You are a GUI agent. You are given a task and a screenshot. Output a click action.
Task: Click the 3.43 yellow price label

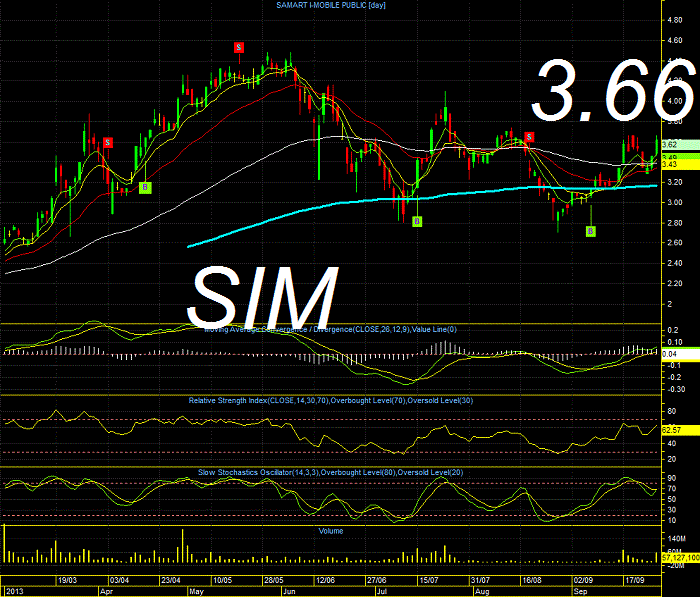click(x=680, y=164)
